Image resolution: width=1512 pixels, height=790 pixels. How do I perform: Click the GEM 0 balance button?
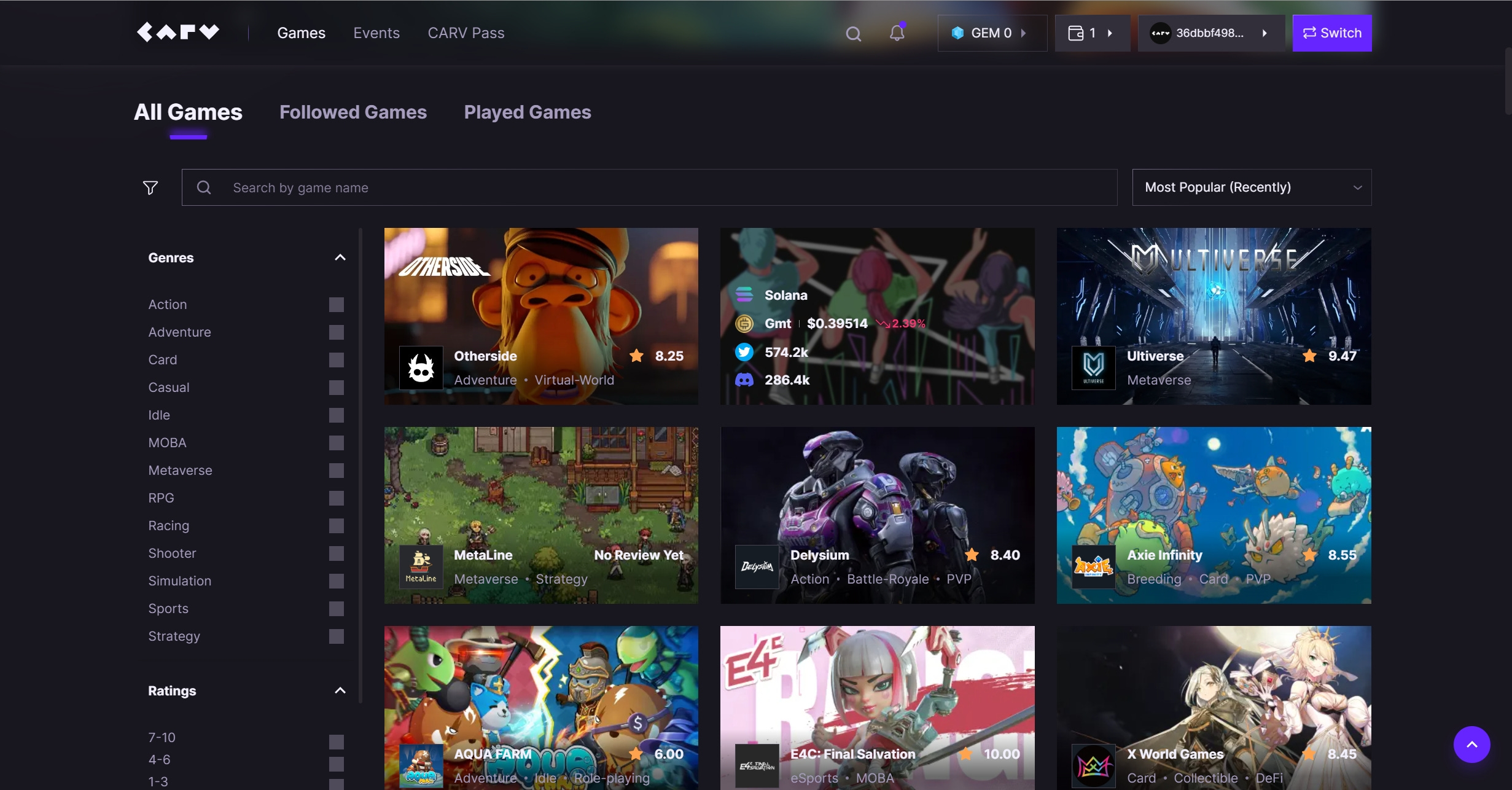[992, 33]
